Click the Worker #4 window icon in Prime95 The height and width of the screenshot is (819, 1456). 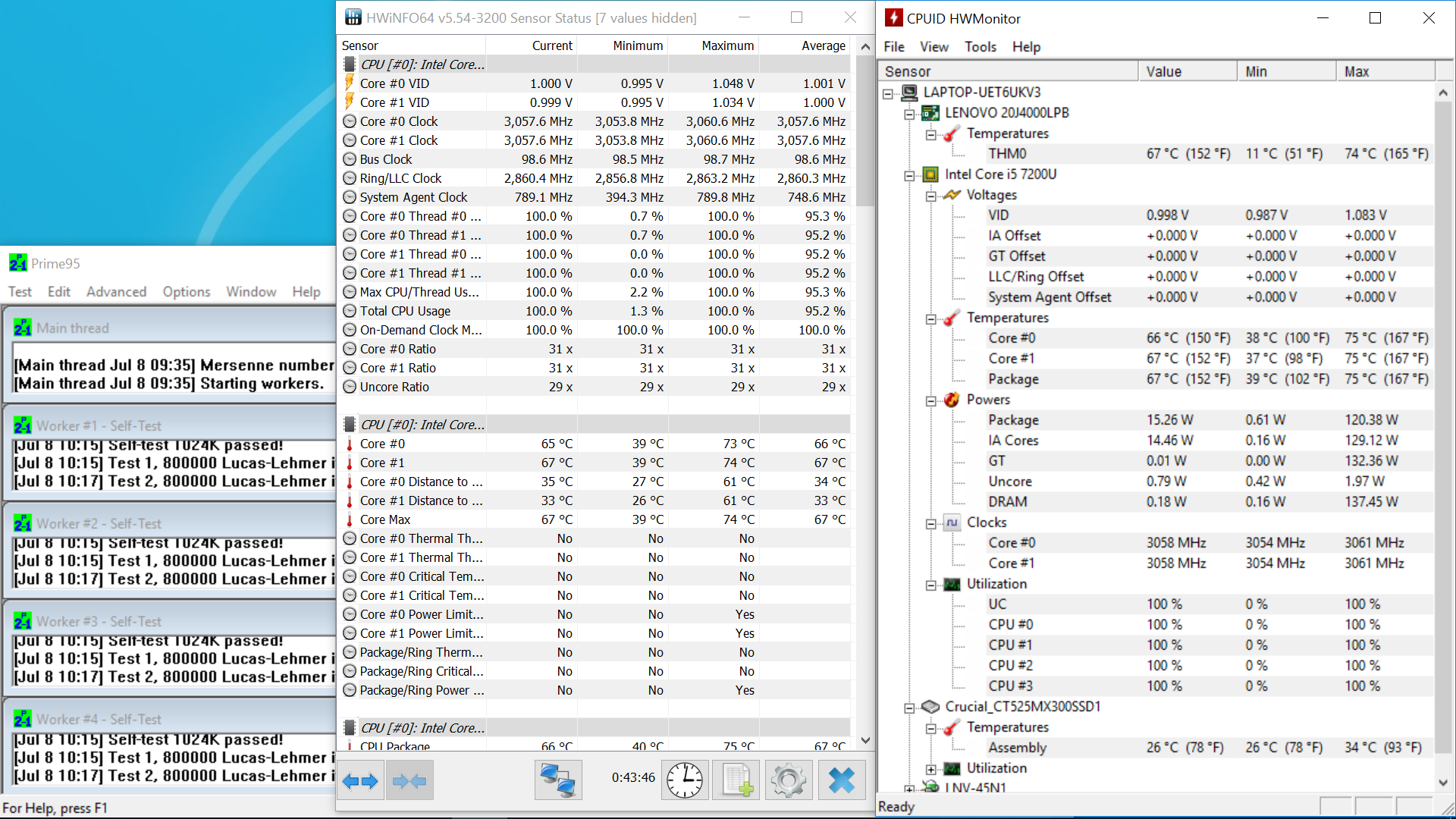click(x=22, y=719)
